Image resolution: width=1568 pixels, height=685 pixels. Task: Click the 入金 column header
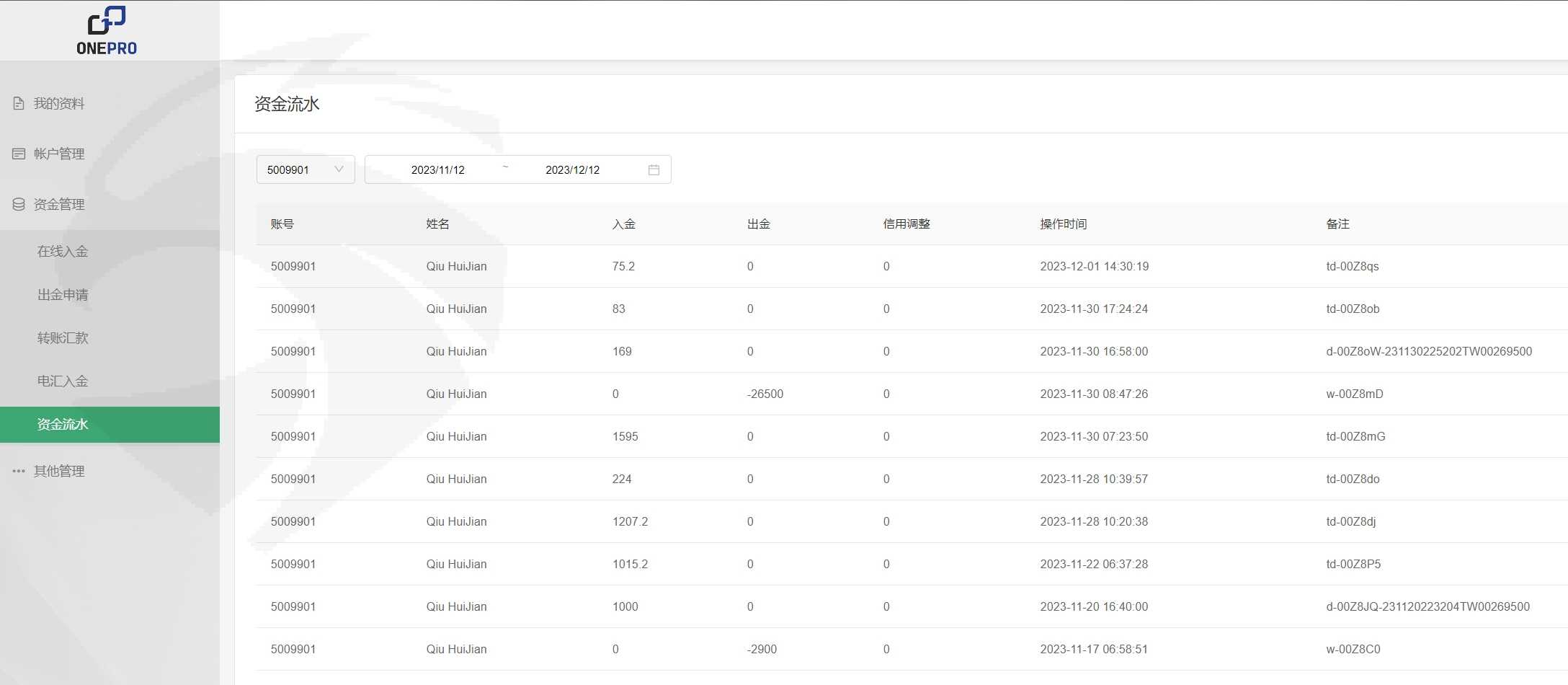(623, 224)
